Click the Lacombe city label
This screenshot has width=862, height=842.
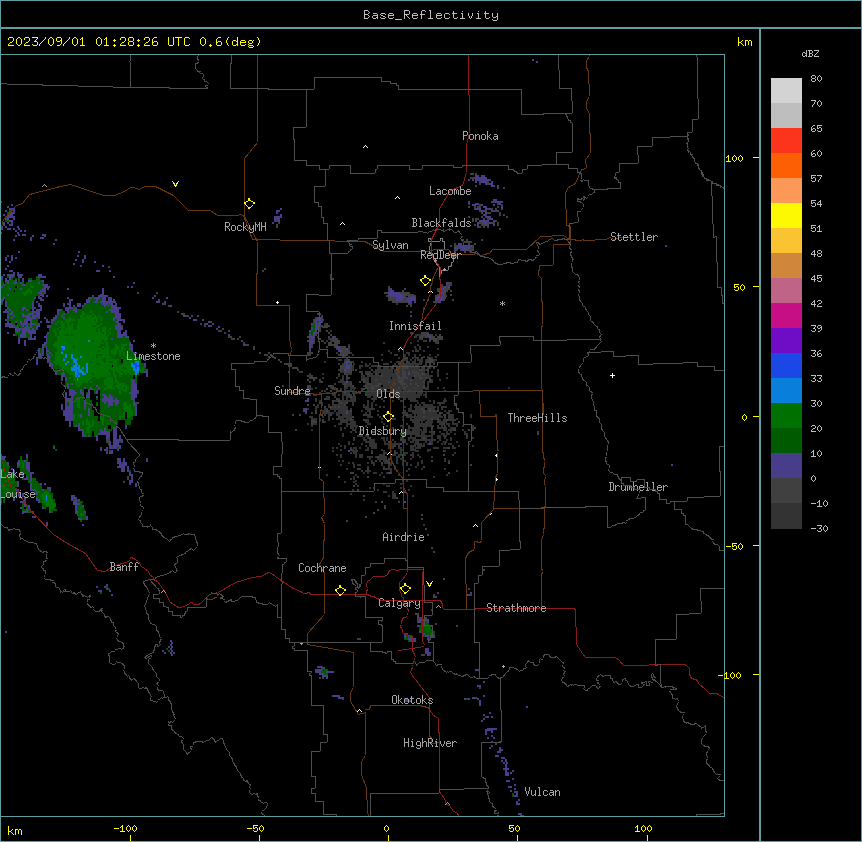450,191
